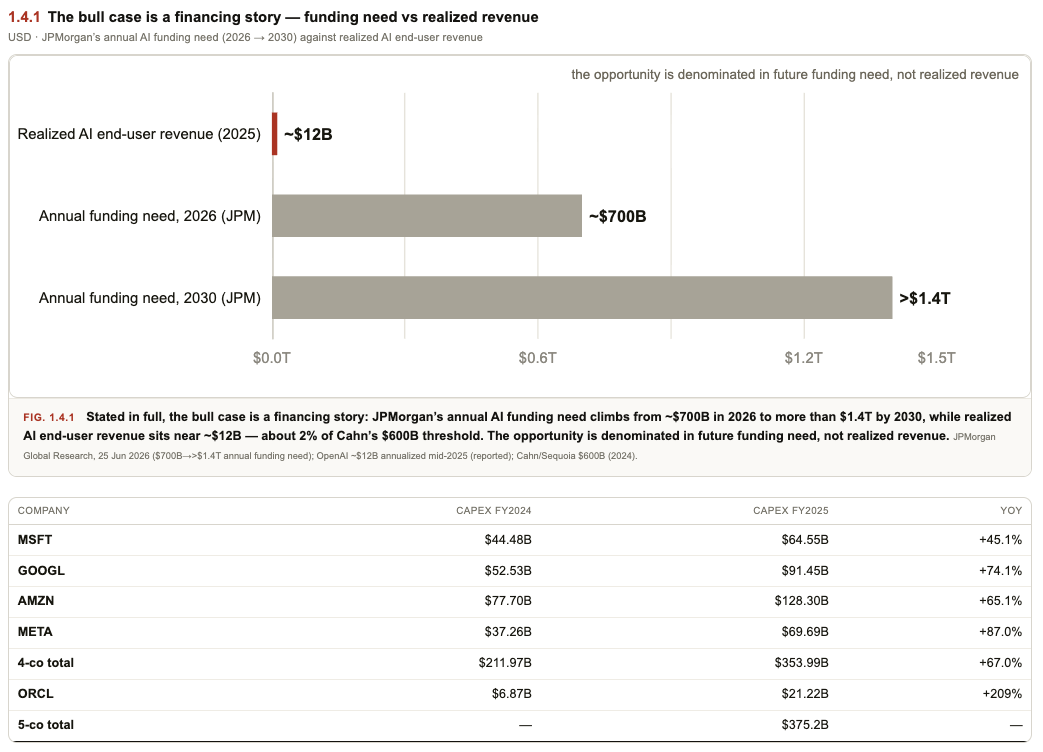Click the gray 2026 funding need bar
Image resolution: width=1043 pixels, height=752 pixels.
tap(427, 215)
